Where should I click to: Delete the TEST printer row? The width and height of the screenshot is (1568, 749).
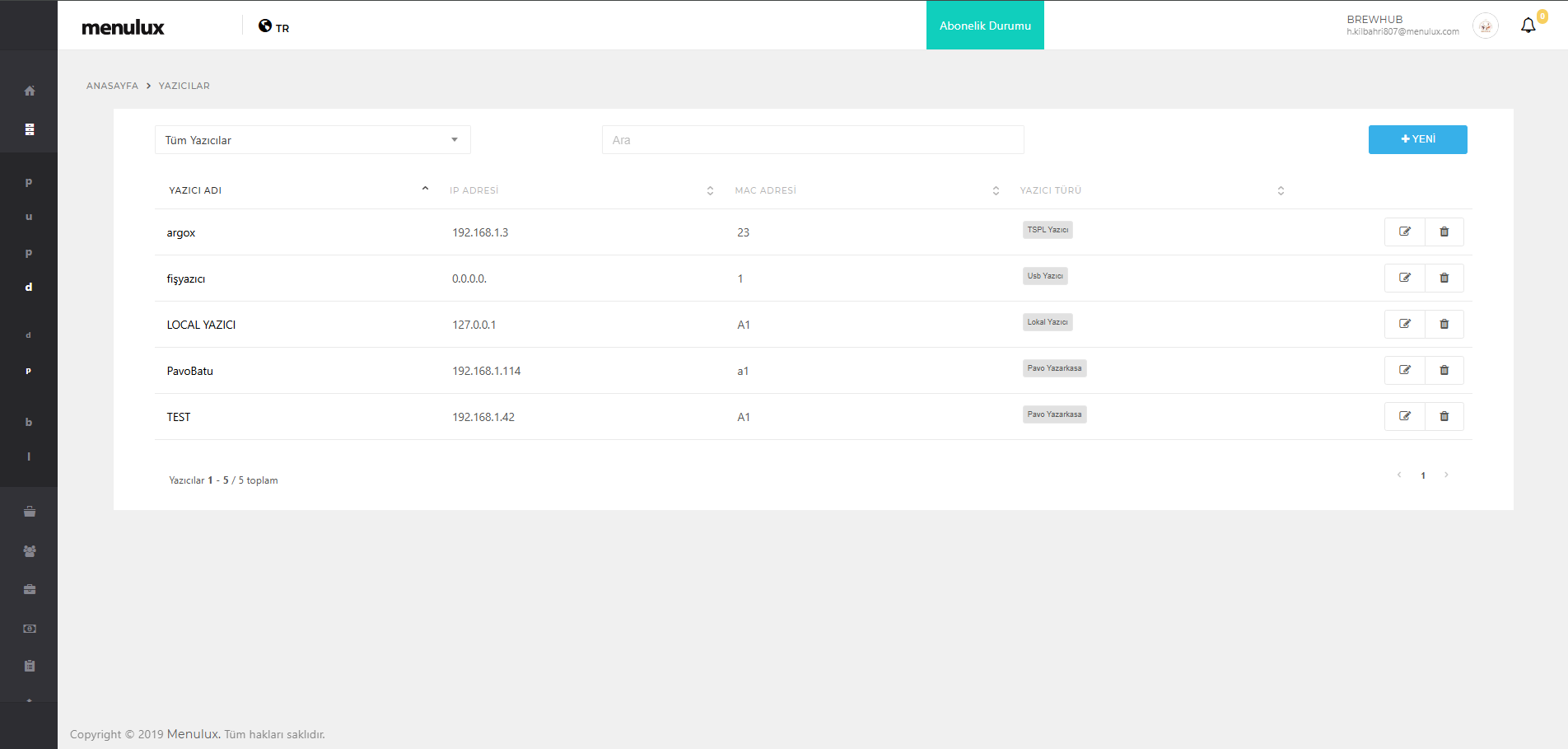pos(1444,417)
